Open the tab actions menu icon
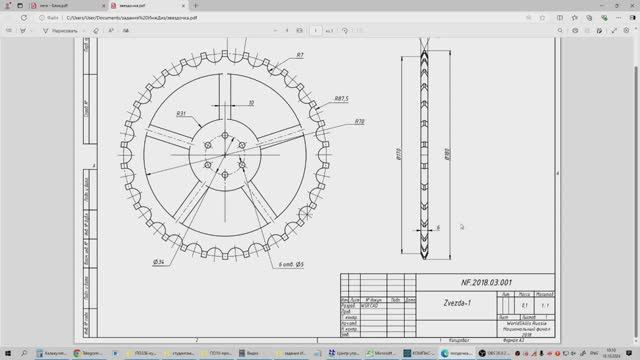 [20, 6]
